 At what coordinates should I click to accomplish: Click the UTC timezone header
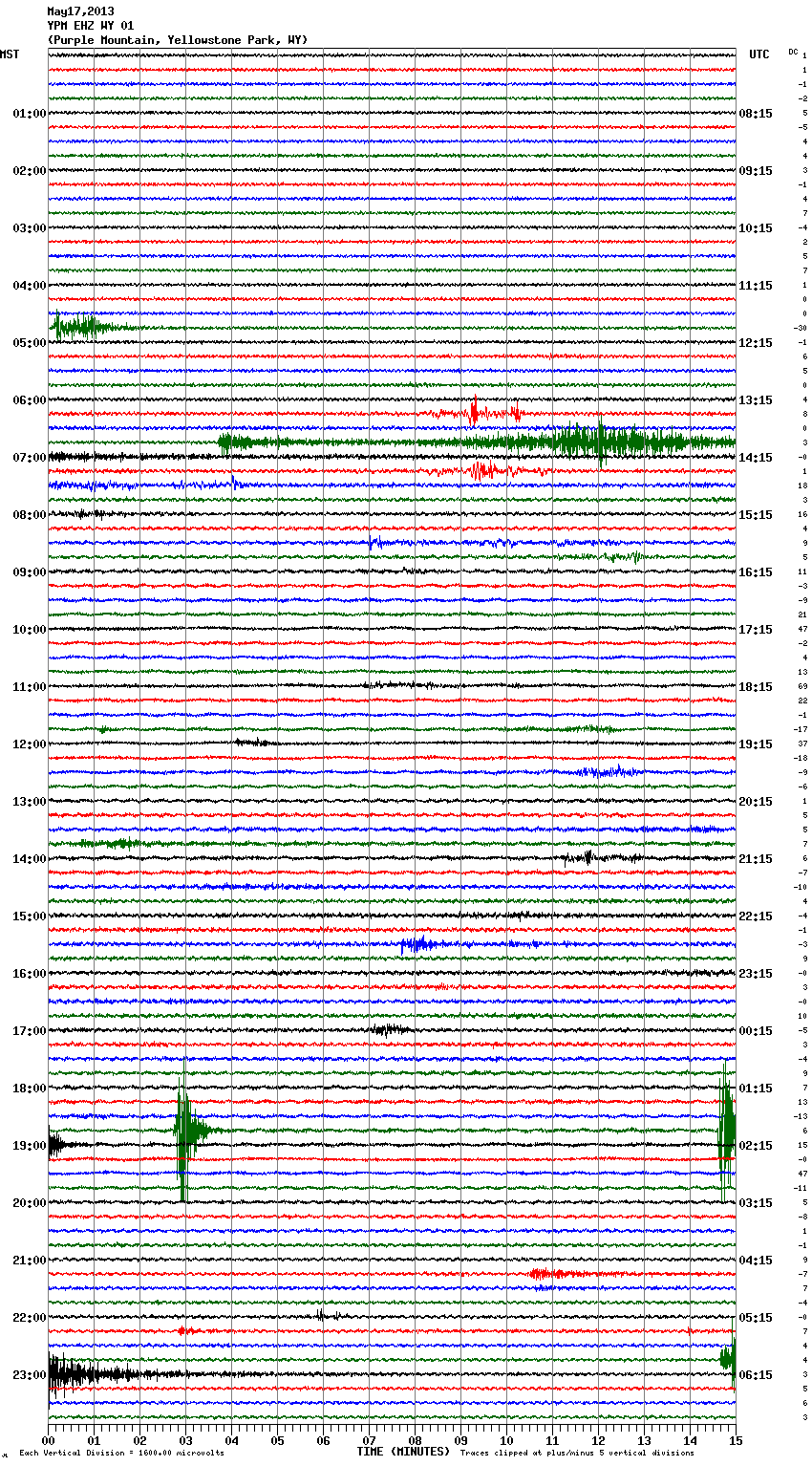[x=759, y=54]
